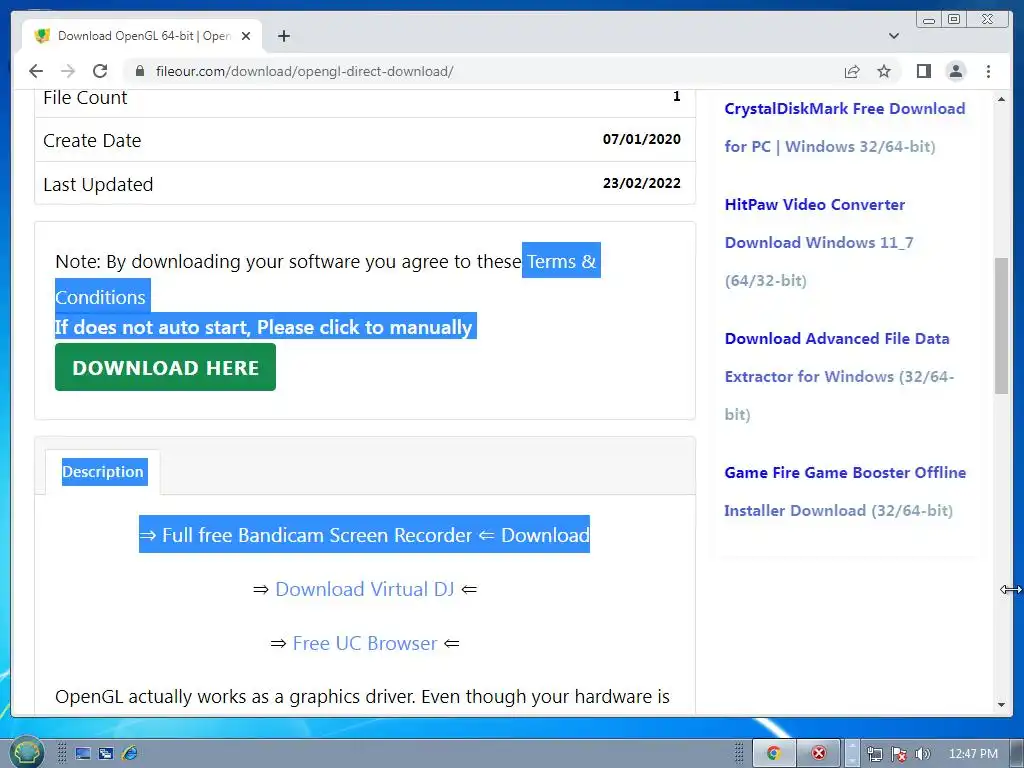Bookmark this page with the star icon

(x=884, y=71)
